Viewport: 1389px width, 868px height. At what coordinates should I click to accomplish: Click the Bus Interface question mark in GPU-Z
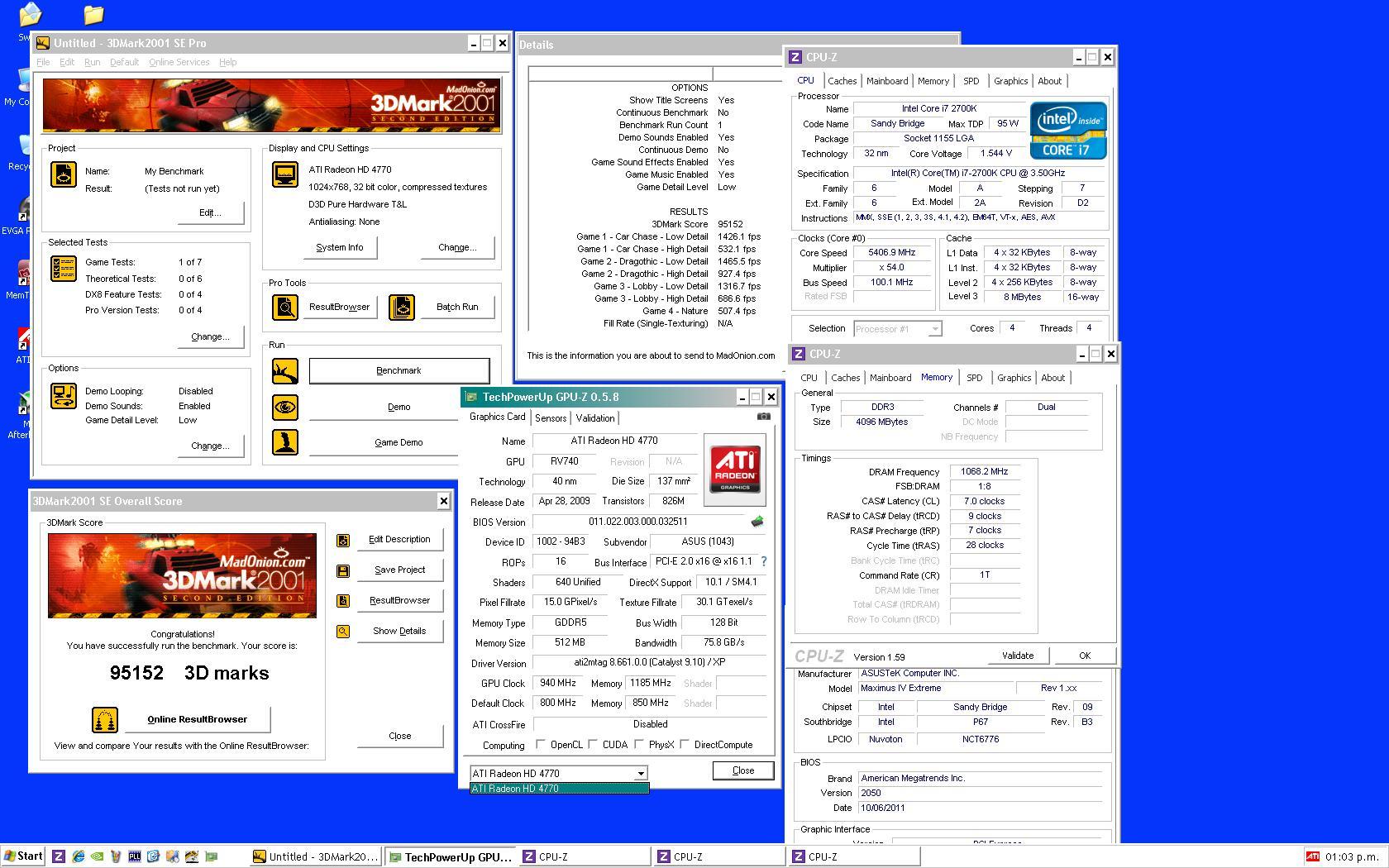coord(764,561)
